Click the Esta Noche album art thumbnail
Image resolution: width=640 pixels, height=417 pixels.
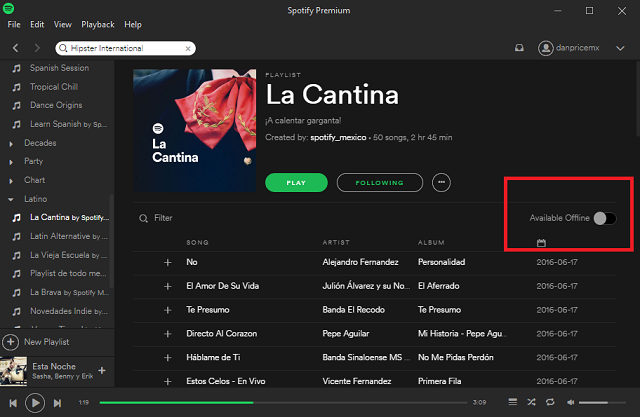(x=13, y=371)
